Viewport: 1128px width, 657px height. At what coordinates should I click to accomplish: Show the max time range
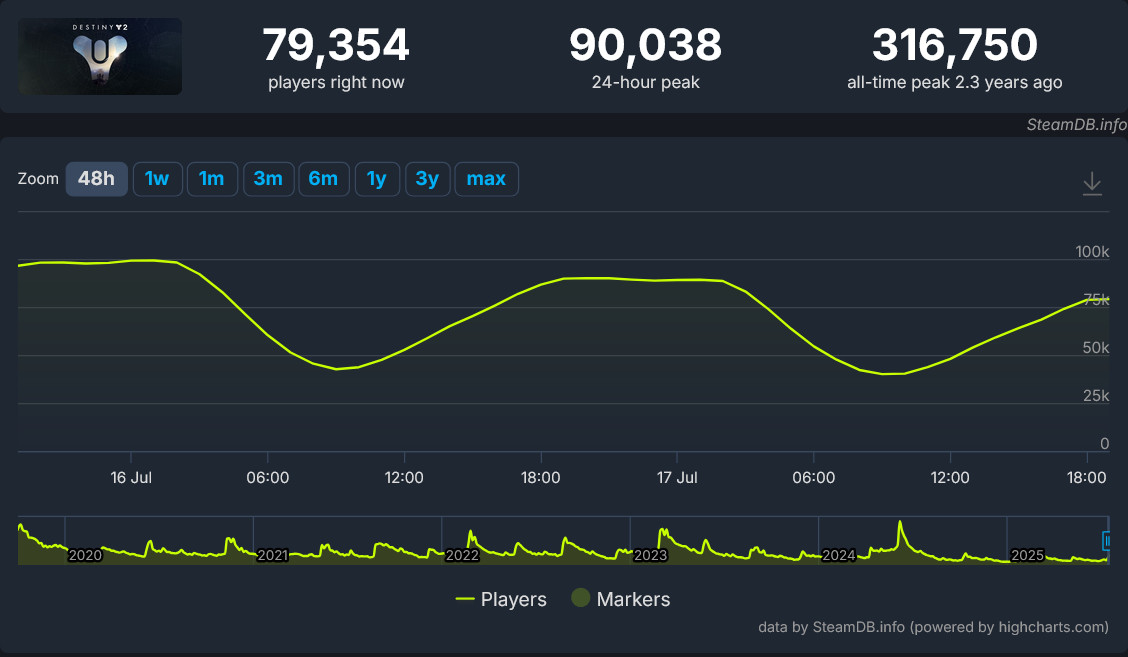[486, 179]
